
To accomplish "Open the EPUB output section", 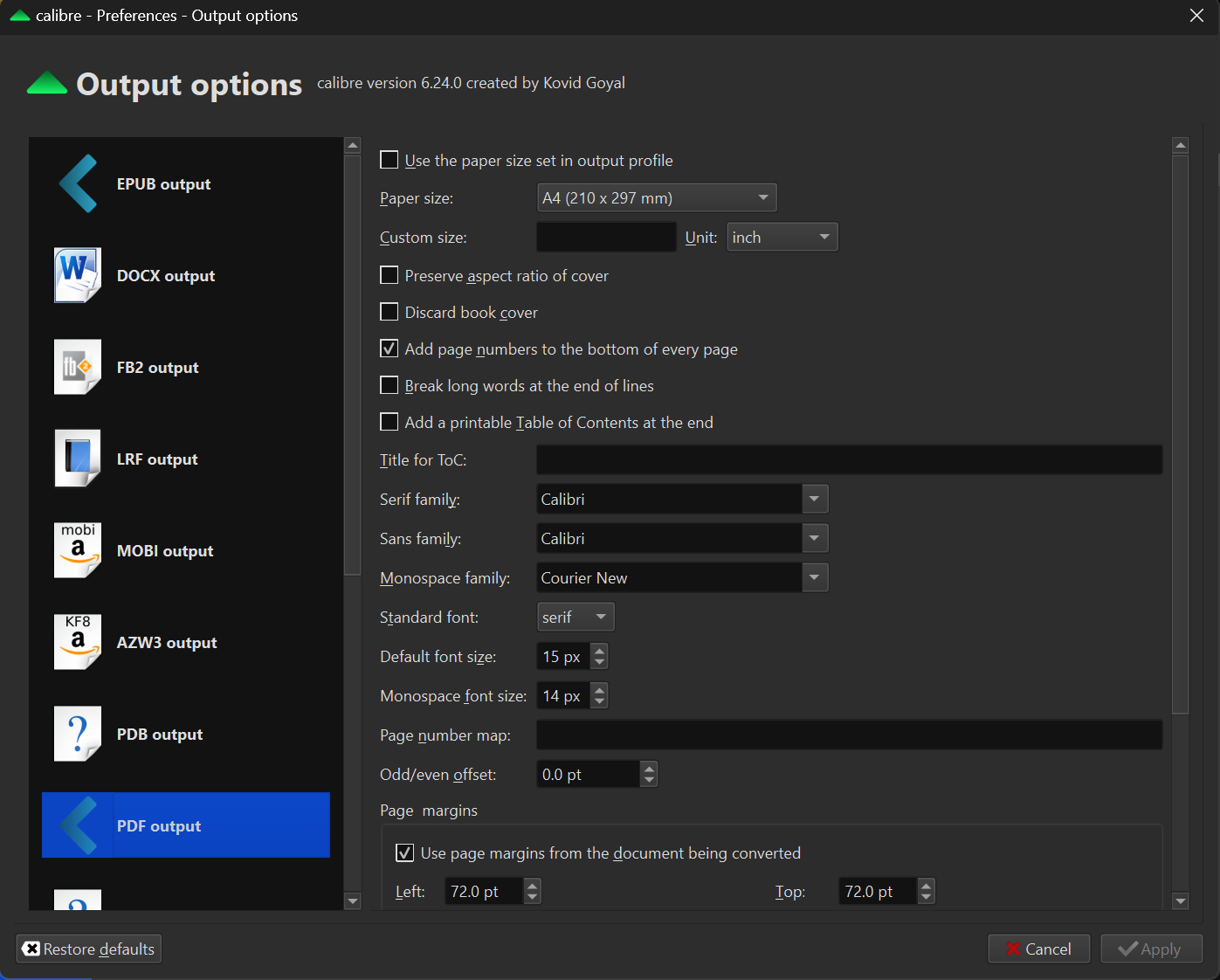I will pos(186,183).
